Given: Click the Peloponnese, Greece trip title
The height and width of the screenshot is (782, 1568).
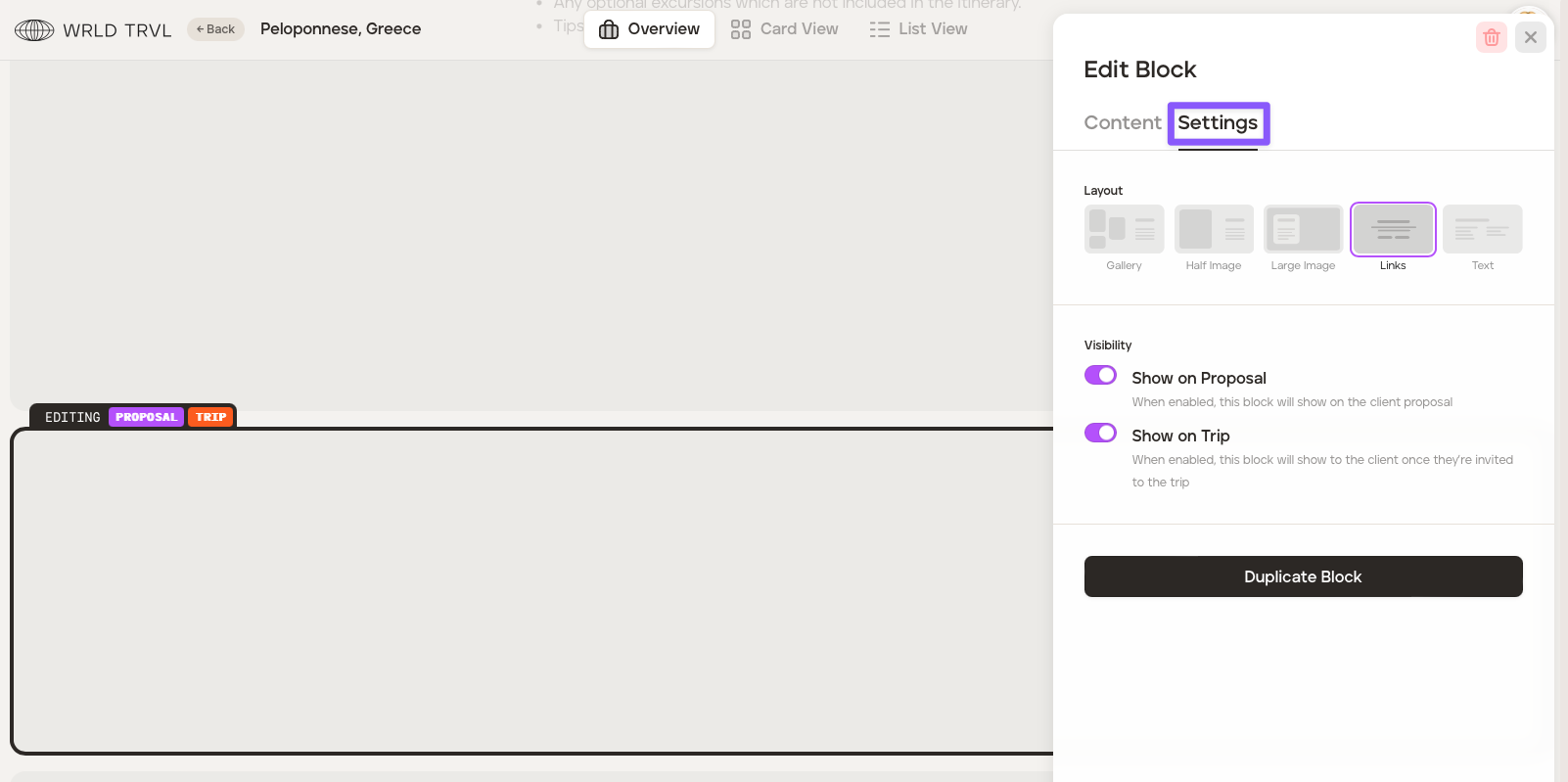Looking at the screenshot, I should pyautogui.click(x=341, y=29).
